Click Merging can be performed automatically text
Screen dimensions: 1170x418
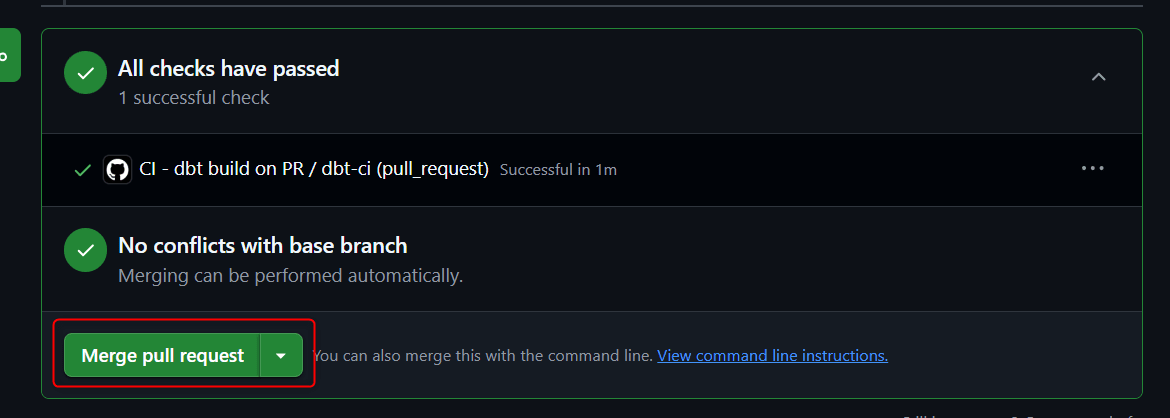[x=290, y=275]
